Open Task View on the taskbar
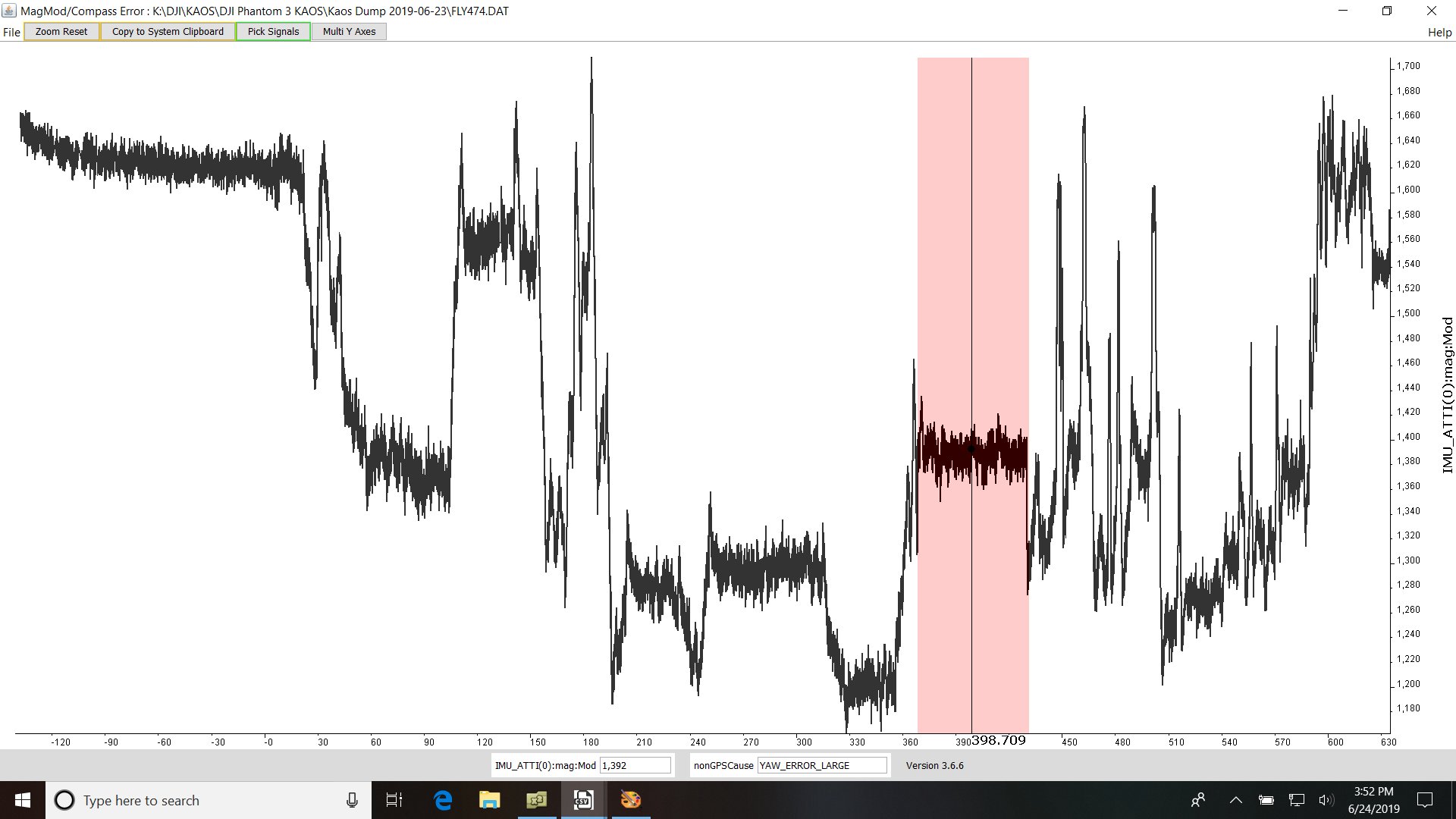The height and width of the screenshot is (819, 1456). click(394, 800)
